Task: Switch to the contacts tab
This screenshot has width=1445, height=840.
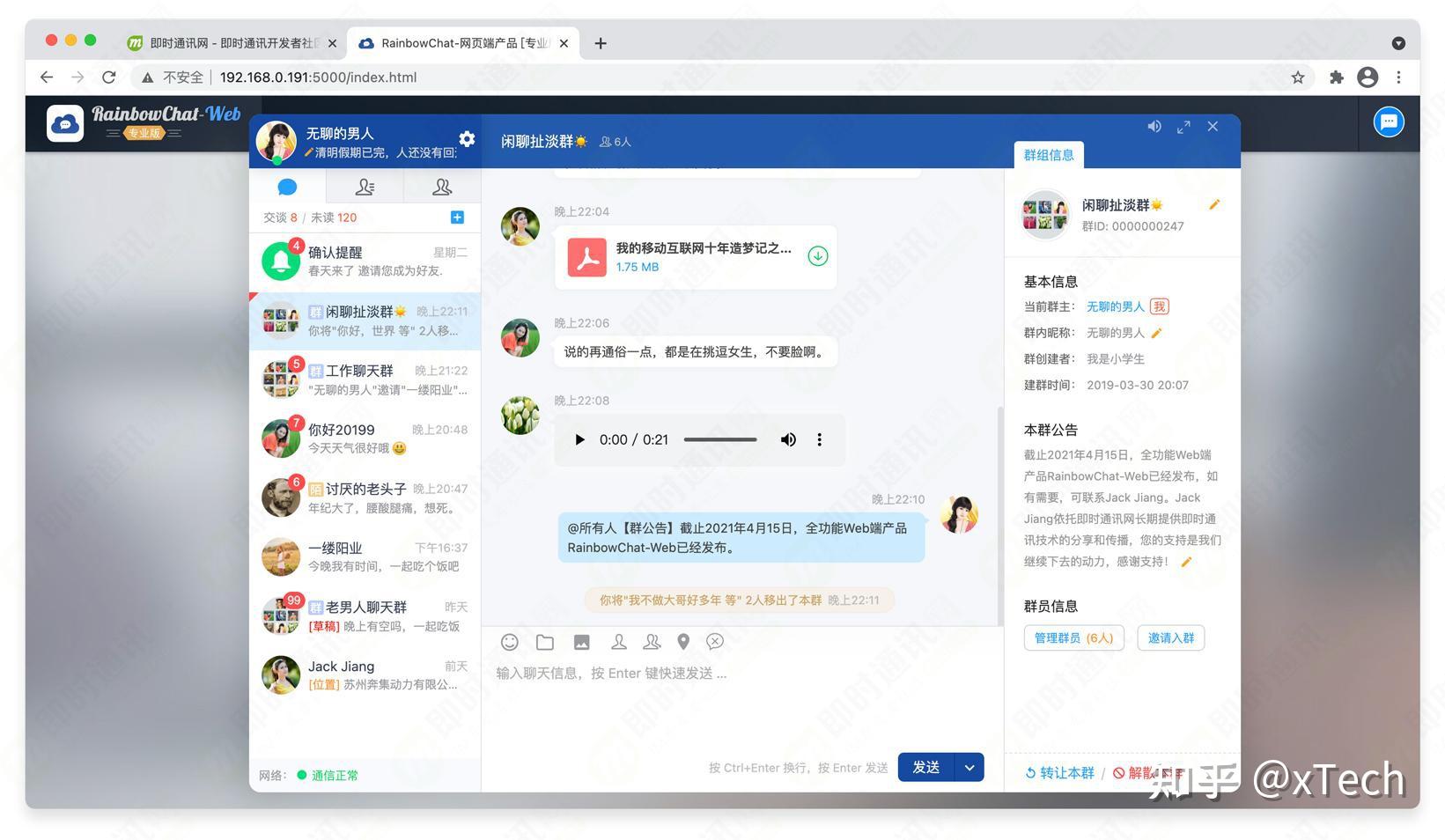Action: [x=365, y=187]
